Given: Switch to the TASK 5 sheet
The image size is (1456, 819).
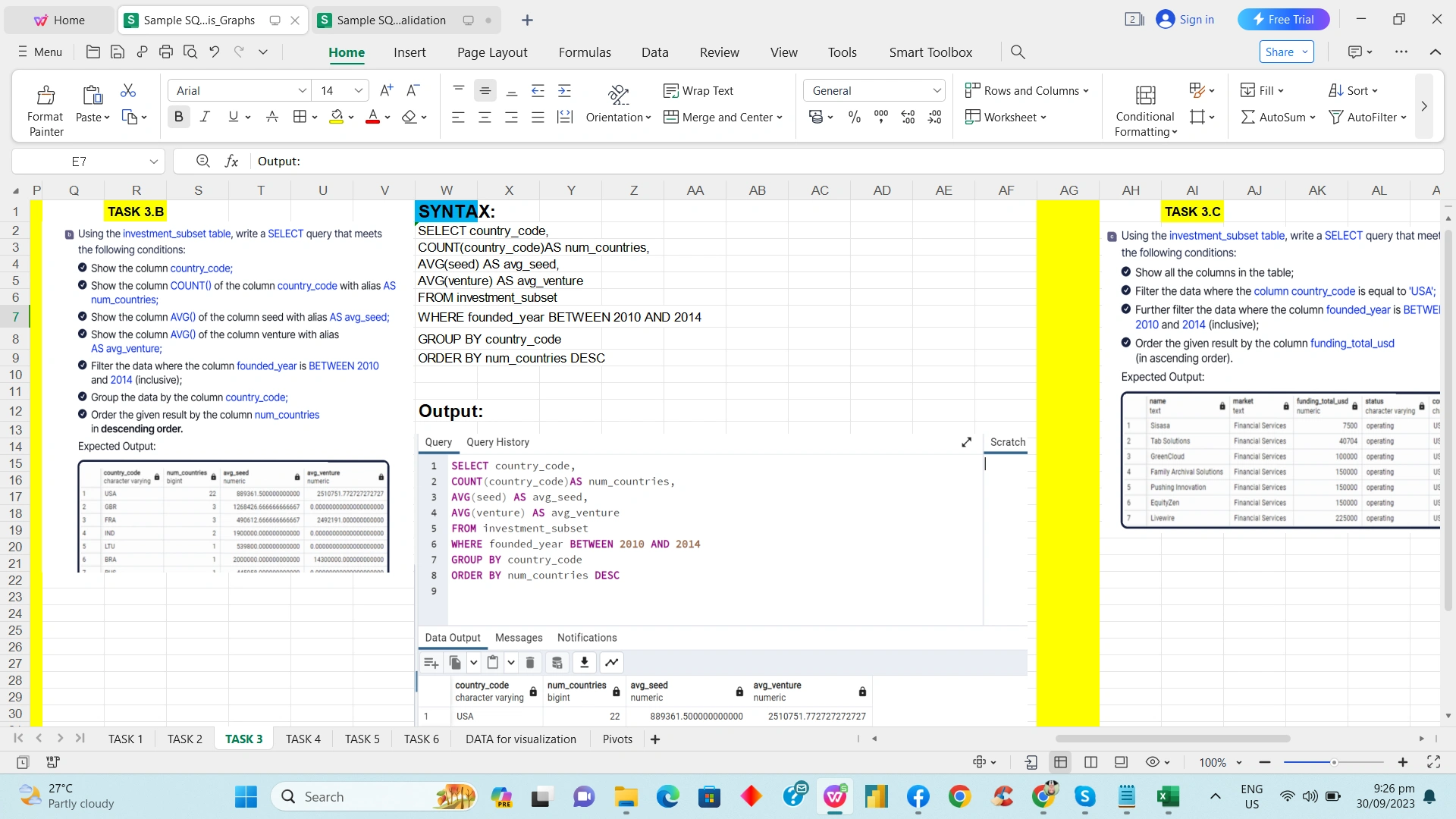Looking at the screenshot, I should [362, 738].
